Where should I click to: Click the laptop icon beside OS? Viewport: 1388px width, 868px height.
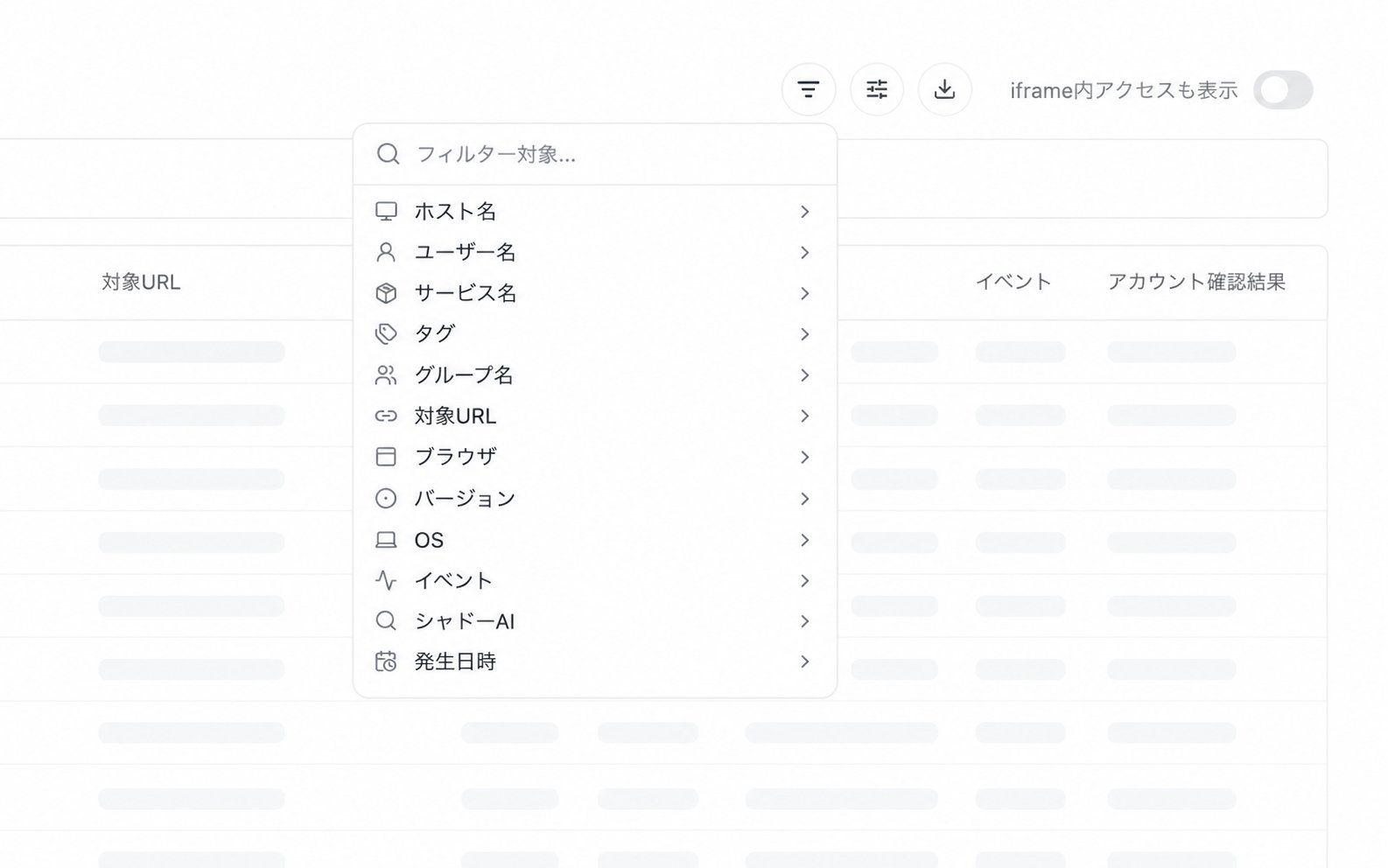pos(386,540)
